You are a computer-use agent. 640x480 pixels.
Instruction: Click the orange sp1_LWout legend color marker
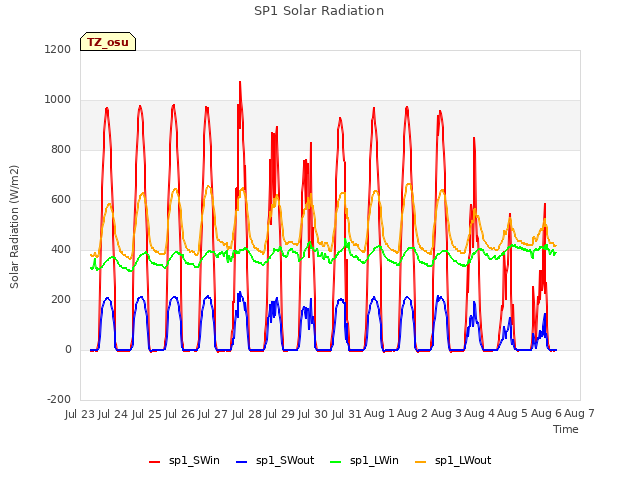tap(420, 462)
